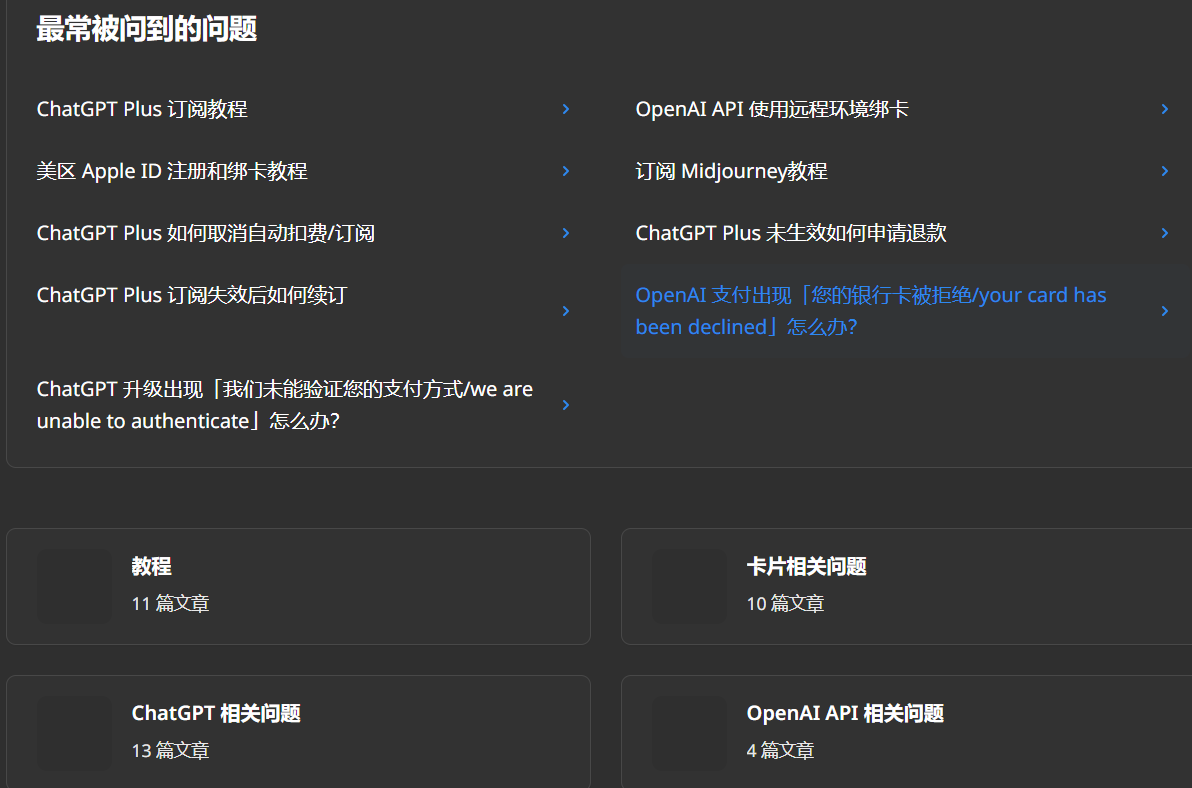
Task: Click the arrow next to "美区 Apple ID 注册和绑卡教程"
Action: [566, 172]
